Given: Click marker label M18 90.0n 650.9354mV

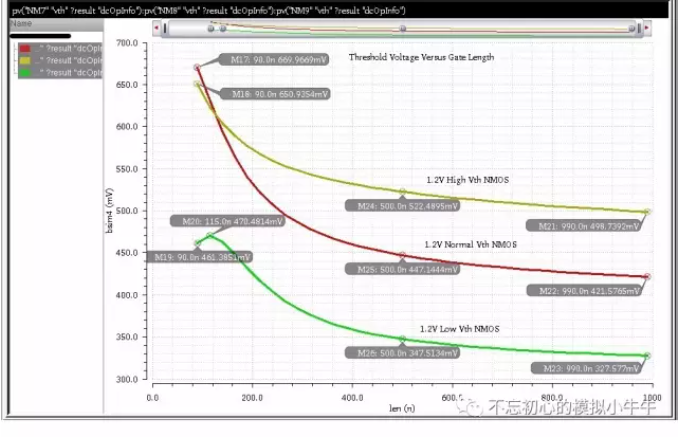Looking at the screenshot, I should (275, 94).
